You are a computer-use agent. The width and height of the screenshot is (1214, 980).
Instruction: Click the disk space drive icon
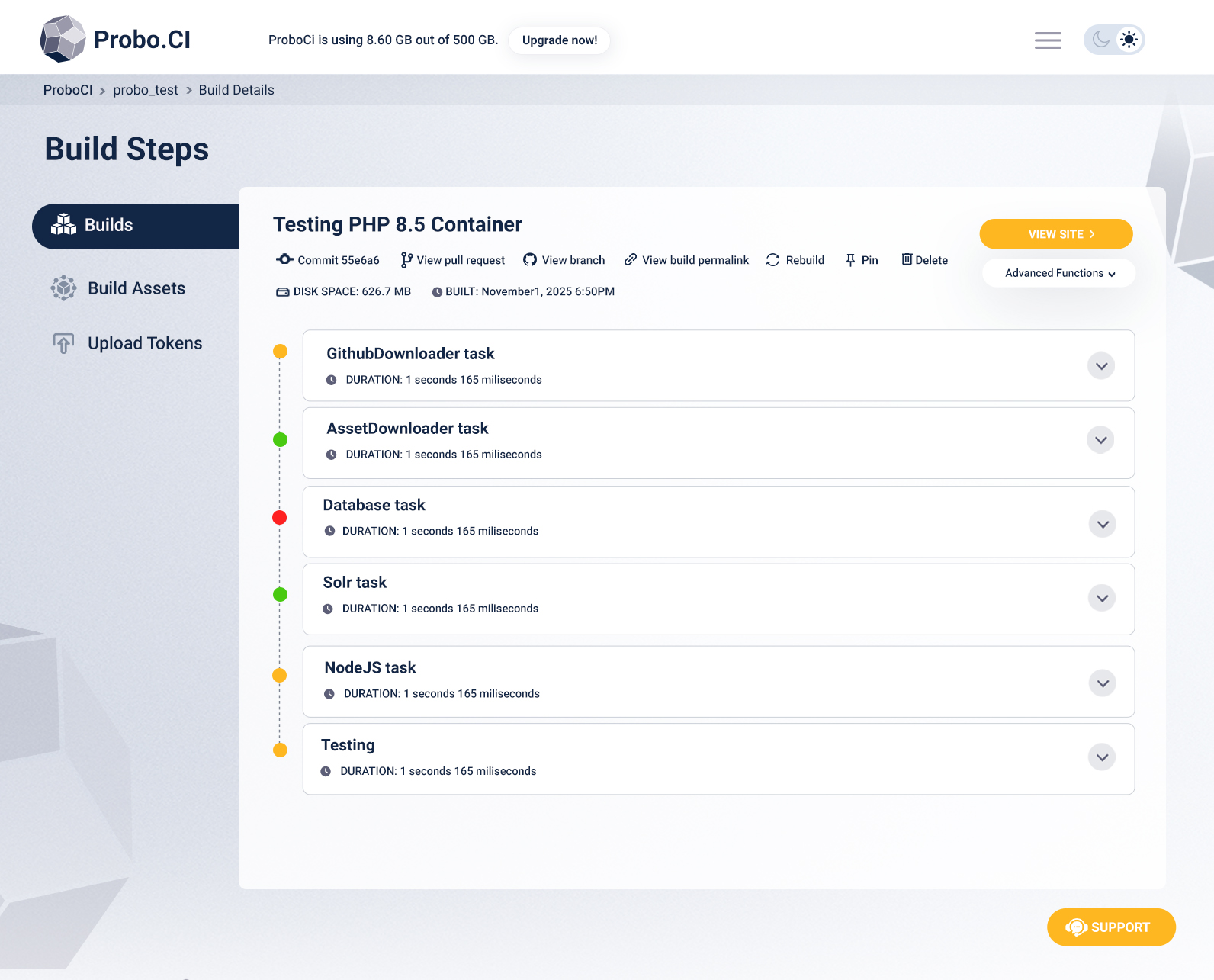point(282,291)
